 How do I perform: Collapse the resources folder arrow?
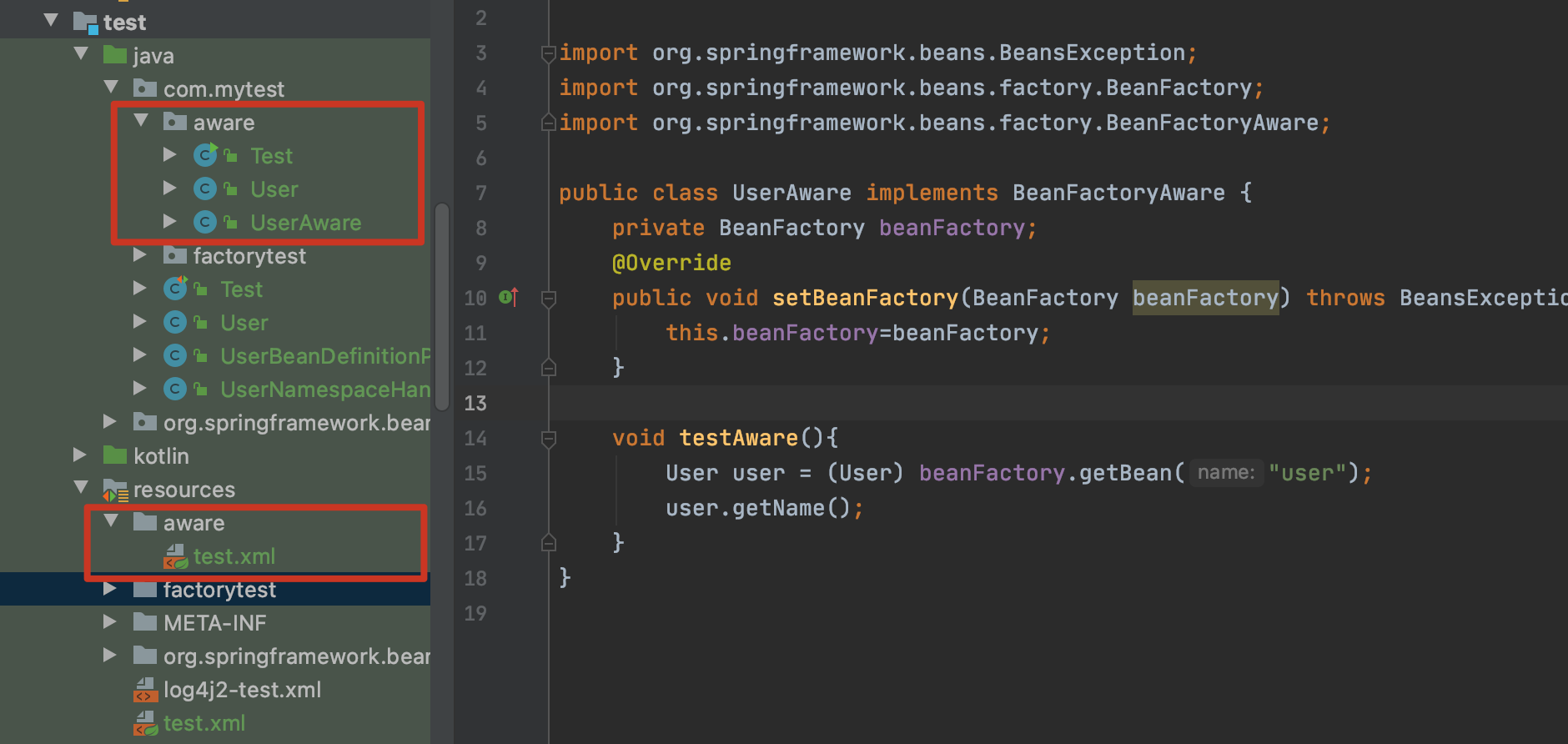tap(81, 487)
